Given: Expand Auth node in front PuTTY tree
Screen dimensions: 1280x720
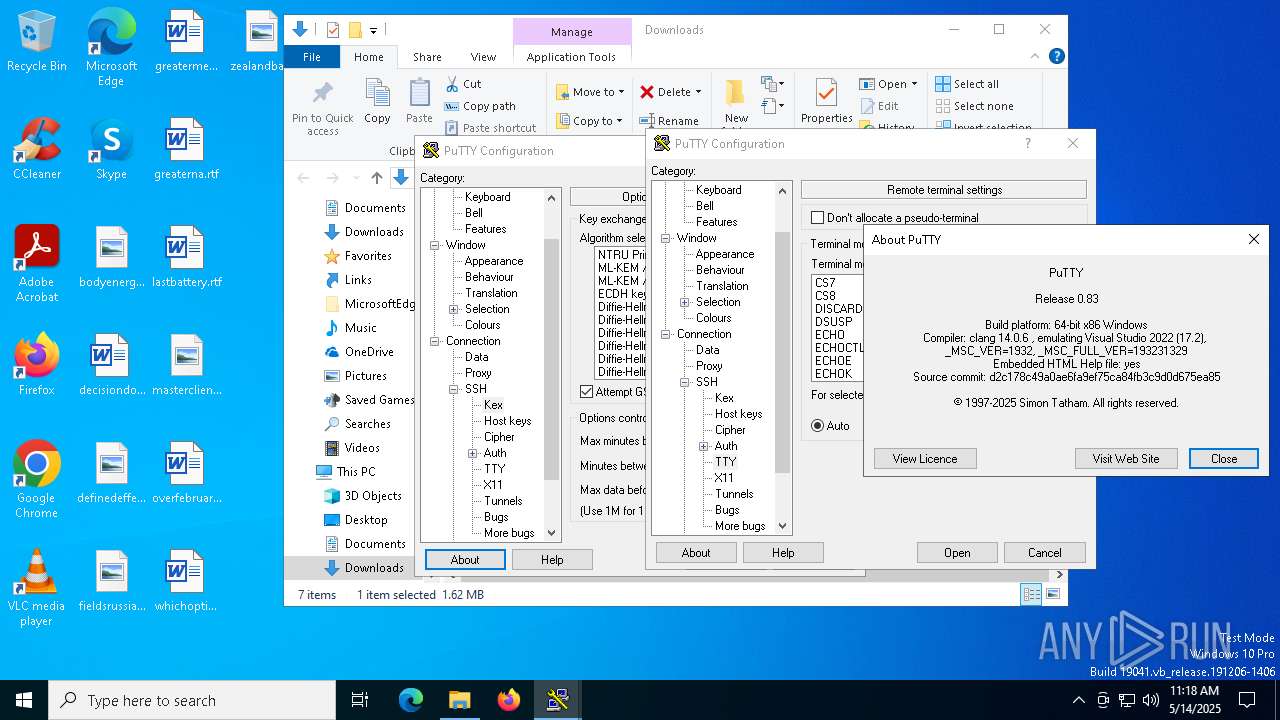Looking at the screenshot, I should tap(704, 446).
